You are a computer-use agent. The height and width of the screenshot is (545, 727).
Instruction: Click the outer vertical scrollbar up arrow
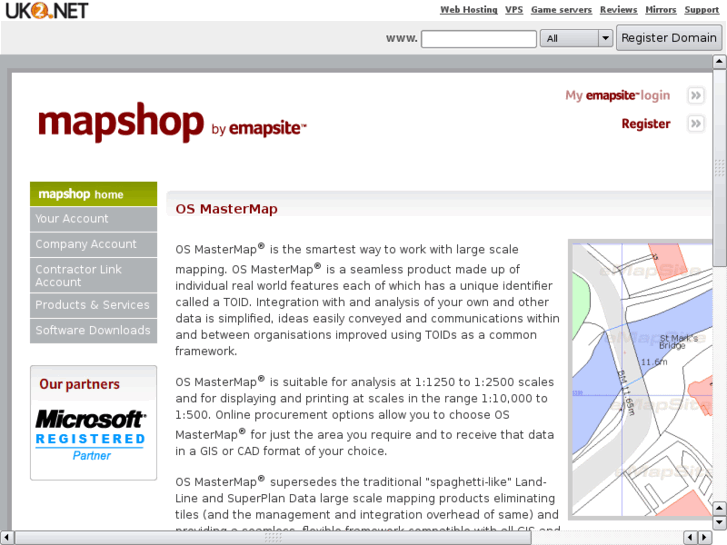(x=720, y=61)
